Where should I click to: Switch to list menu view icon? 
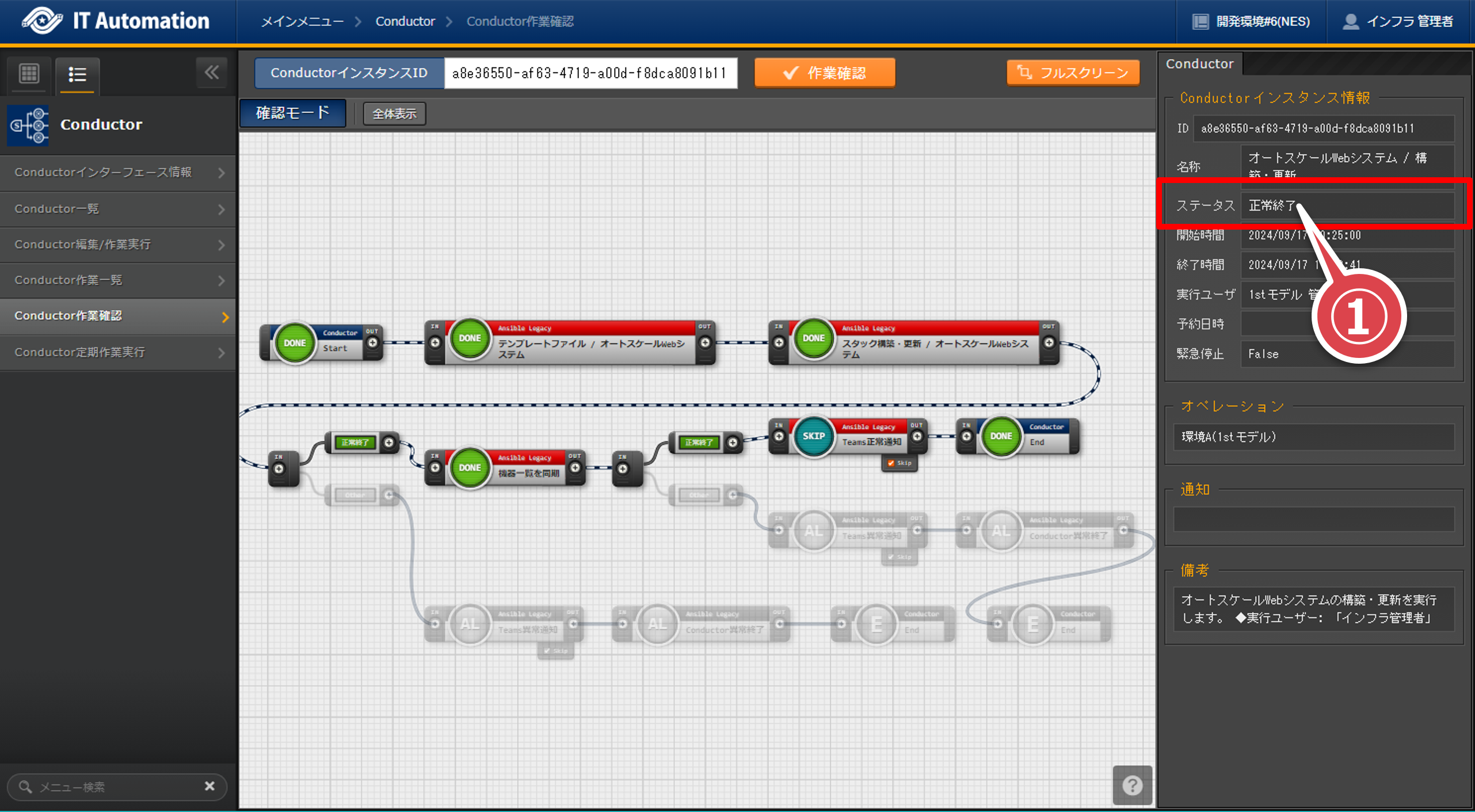coord(77,74)
